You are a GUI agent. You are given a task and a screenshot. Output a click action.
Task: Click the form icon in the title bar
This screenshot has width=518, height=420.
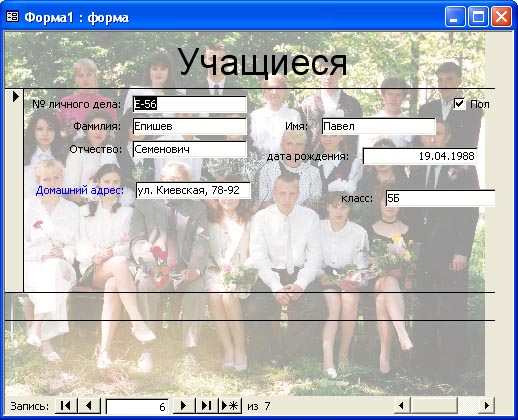click(13, 17)
